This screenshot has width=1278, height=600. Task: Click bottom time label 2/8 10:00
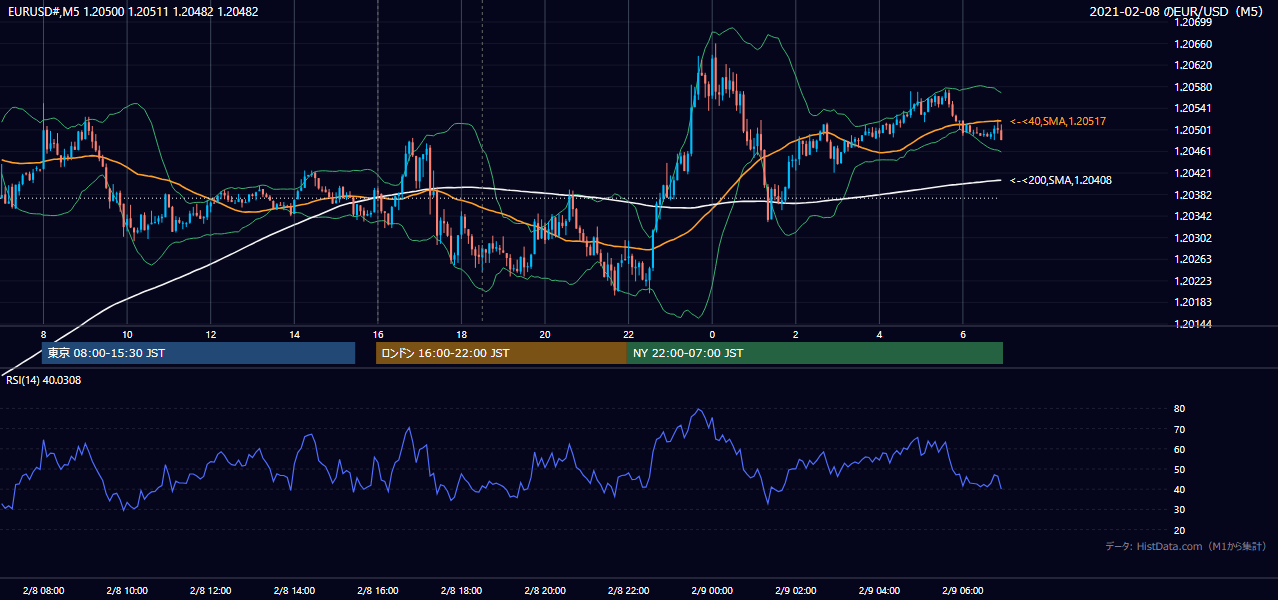[127, 591]
